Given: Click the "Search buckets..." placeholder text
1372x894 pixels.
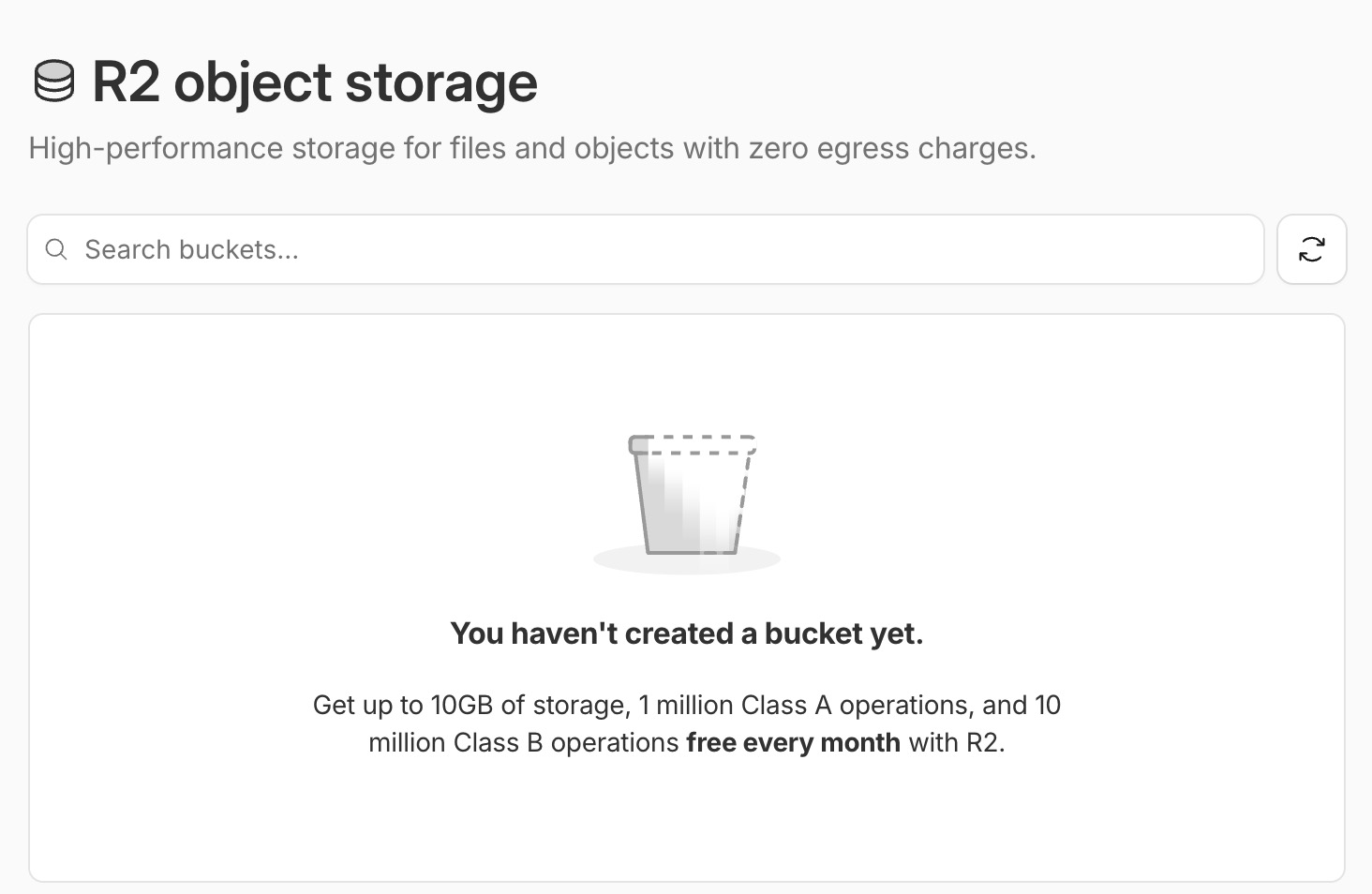Looking at the screenshot, I should tap(191, 249).
